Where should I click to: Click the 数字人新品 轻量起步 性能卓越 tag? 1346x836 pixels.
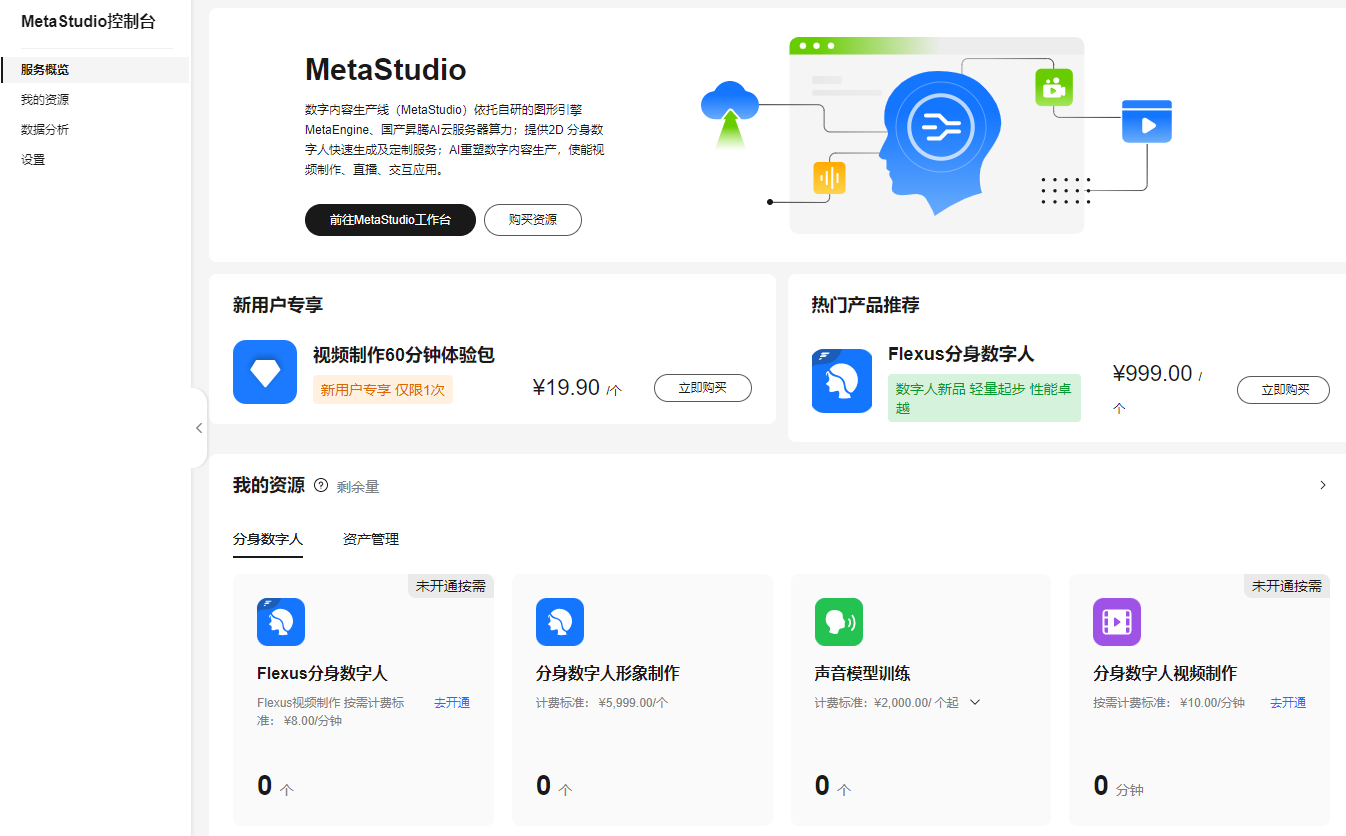pos(984,398)
